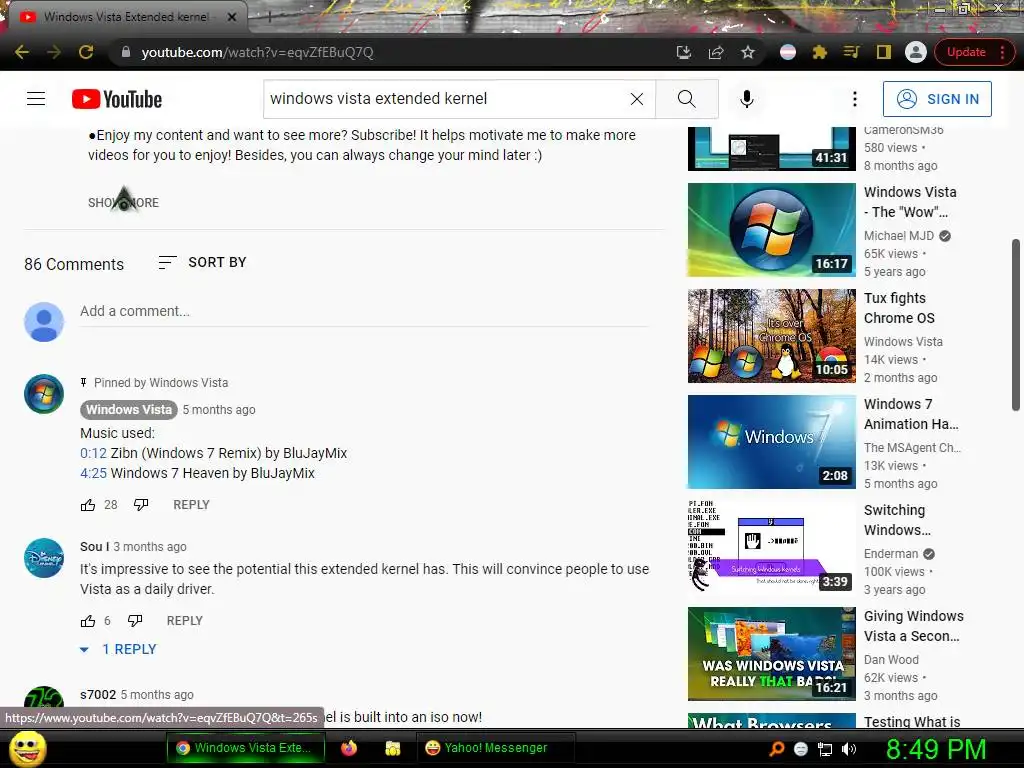Go back with browser back arrow
This screenshot has height=768, width=1024.
coord(22,52)
